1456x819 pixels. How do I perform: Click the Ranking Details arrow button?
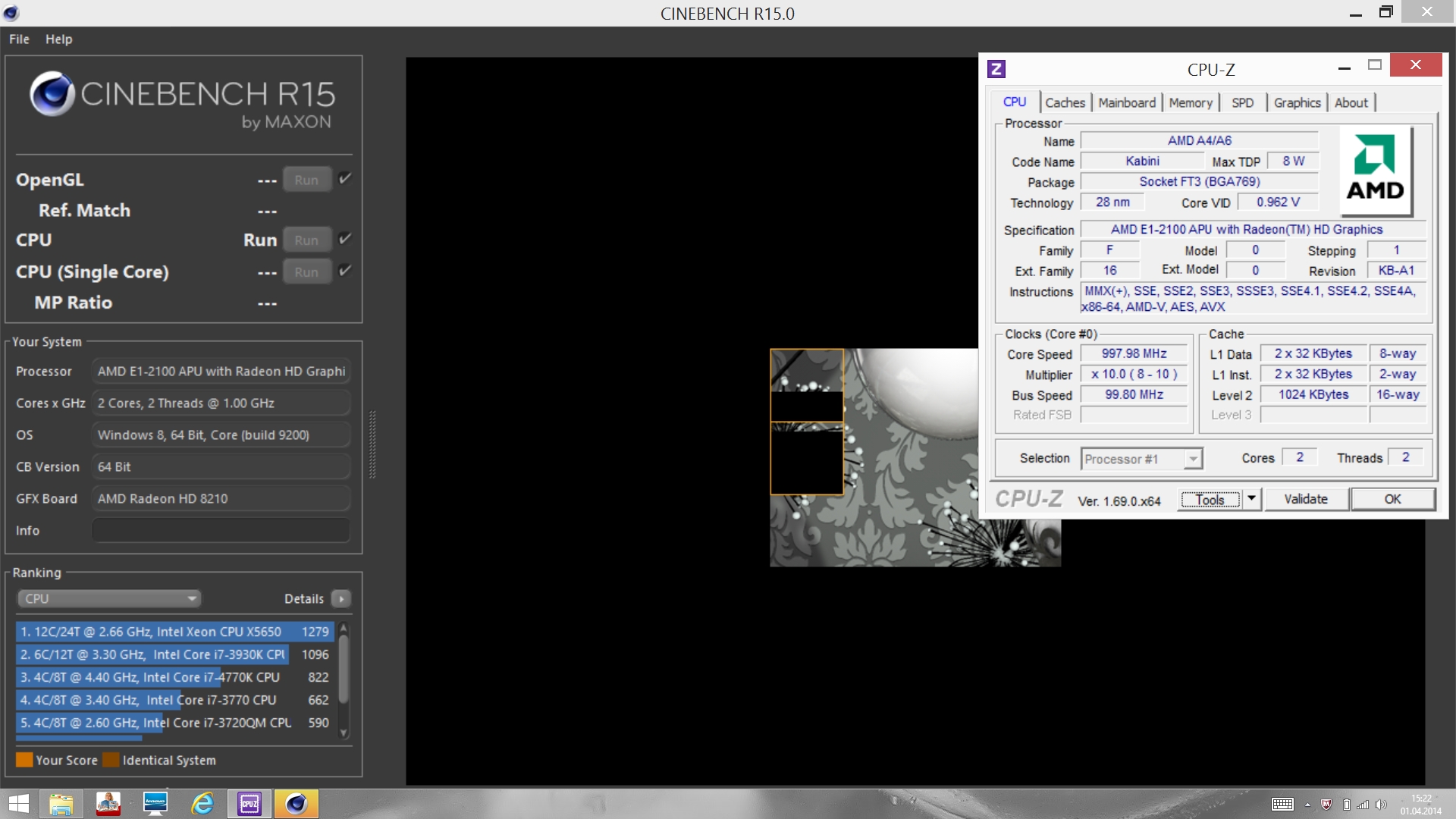[x=341, y=599]
